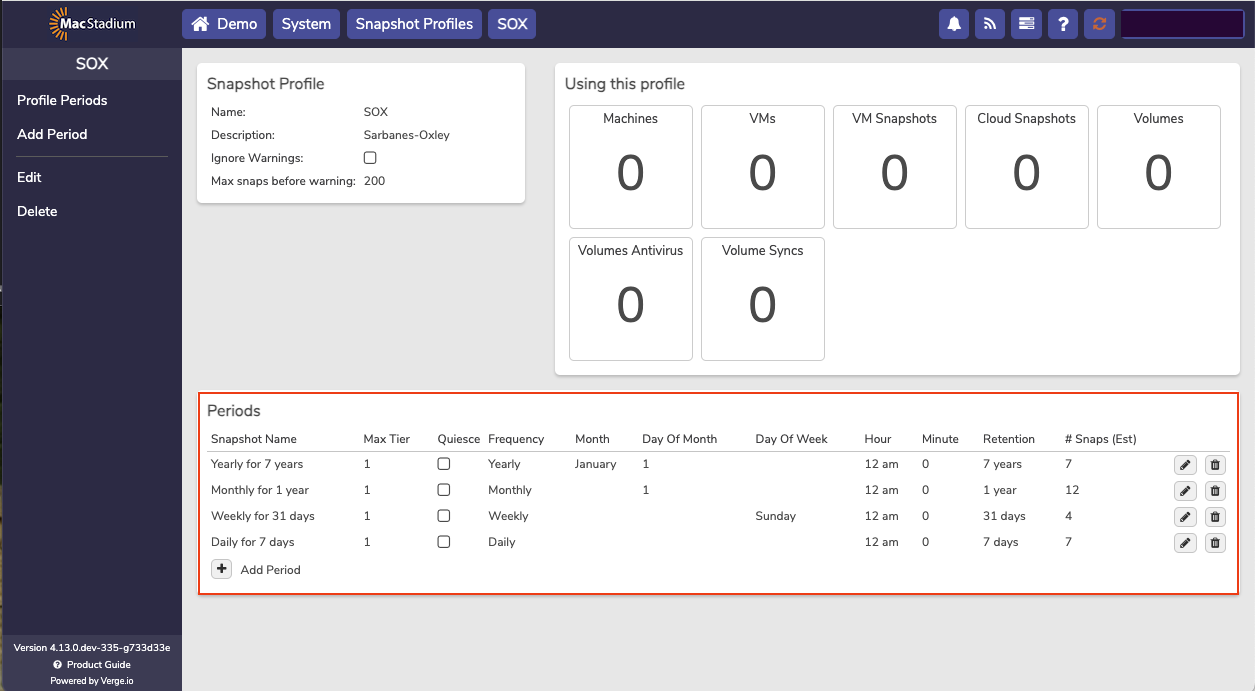The width and height of the screenshot is (1255, 691).
Task: Enable Quiesce for the Yearly period
Action: tap(444, 463)
